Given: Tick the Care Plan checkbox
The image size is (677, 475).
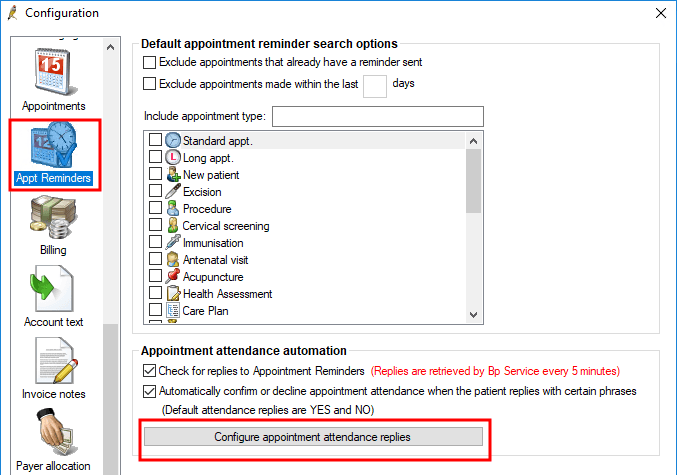Looking at the screenshot, I should (155, 310).
